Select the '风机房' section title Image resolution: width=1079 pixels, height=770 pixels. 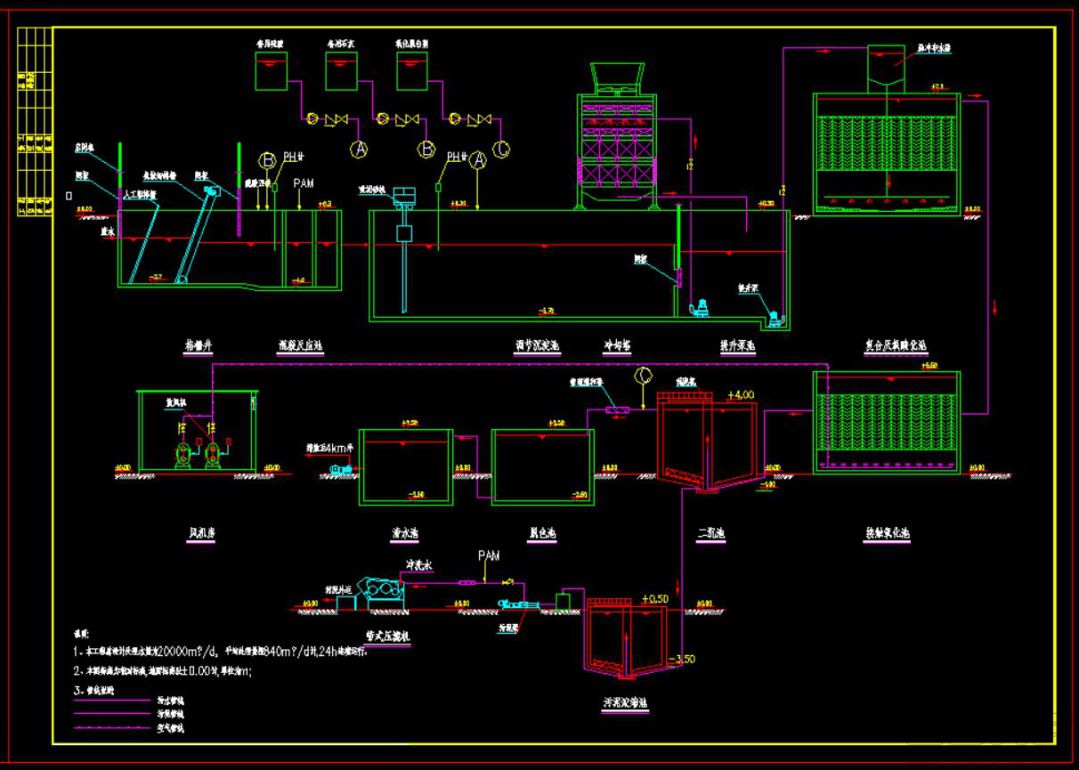202,533
